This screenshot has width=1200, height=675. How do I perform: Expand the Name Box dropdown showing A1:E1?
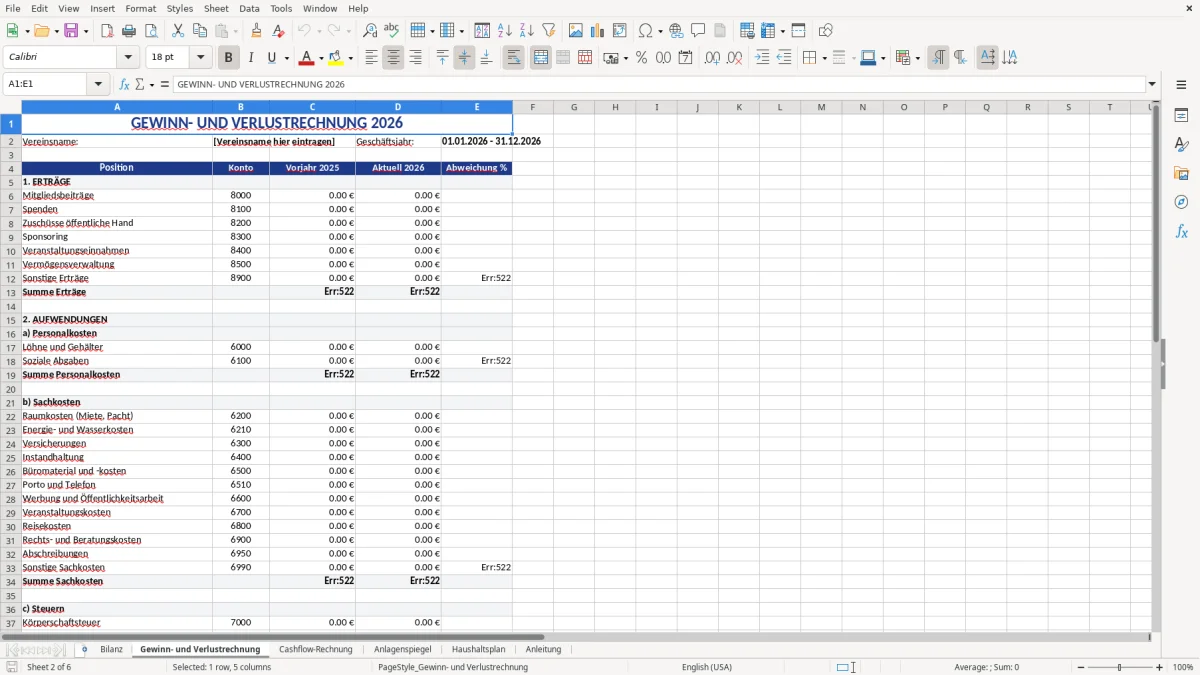(98, 84)
